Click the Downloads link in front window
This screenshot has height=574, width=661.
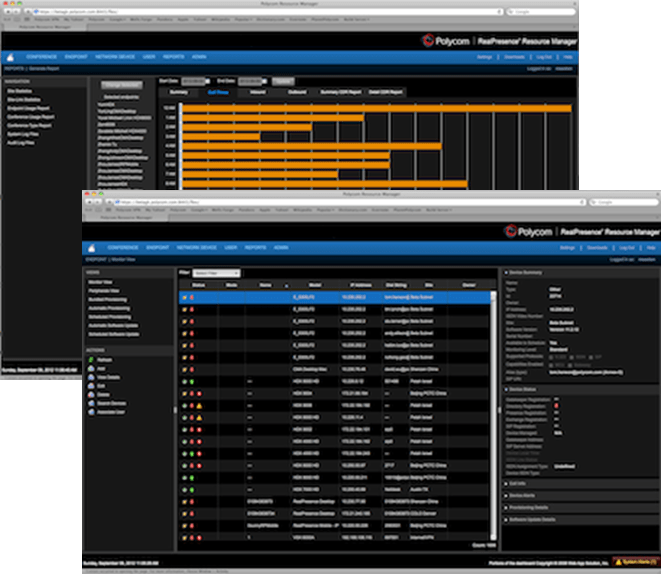tap(597, 248)
